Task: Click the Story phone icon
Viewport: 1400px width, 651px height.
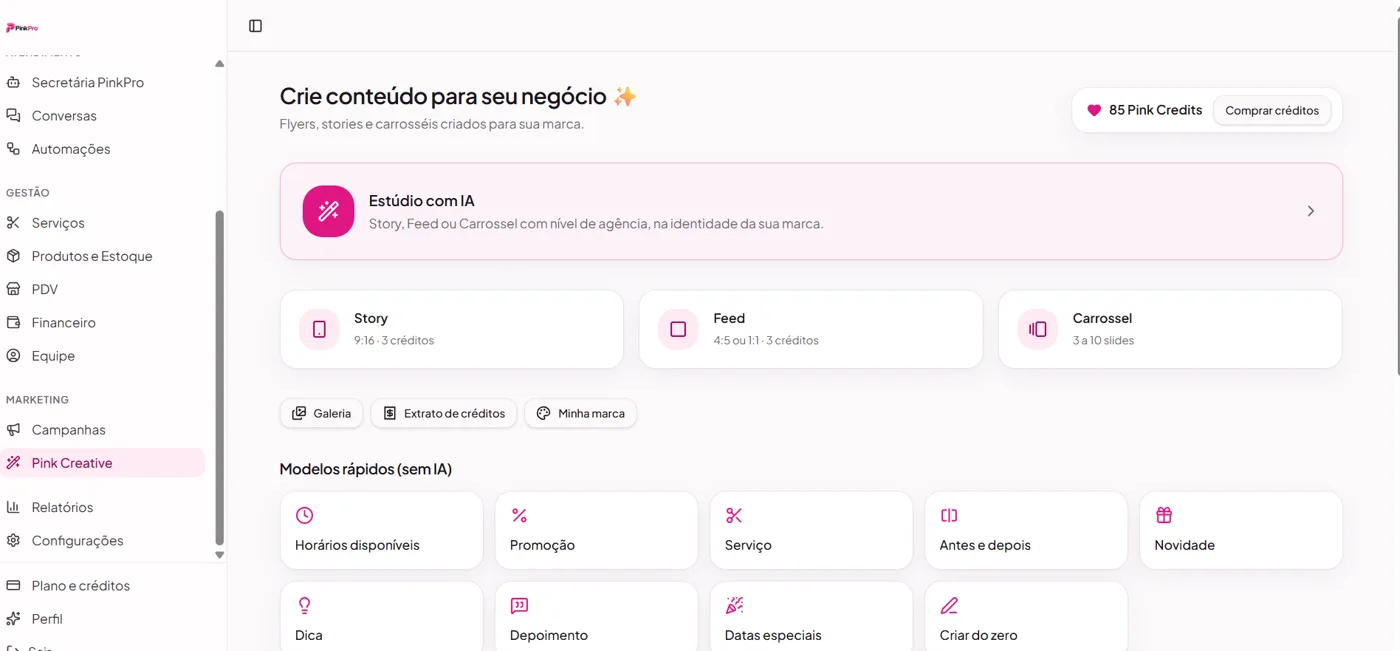Action: tap(319, 329)
